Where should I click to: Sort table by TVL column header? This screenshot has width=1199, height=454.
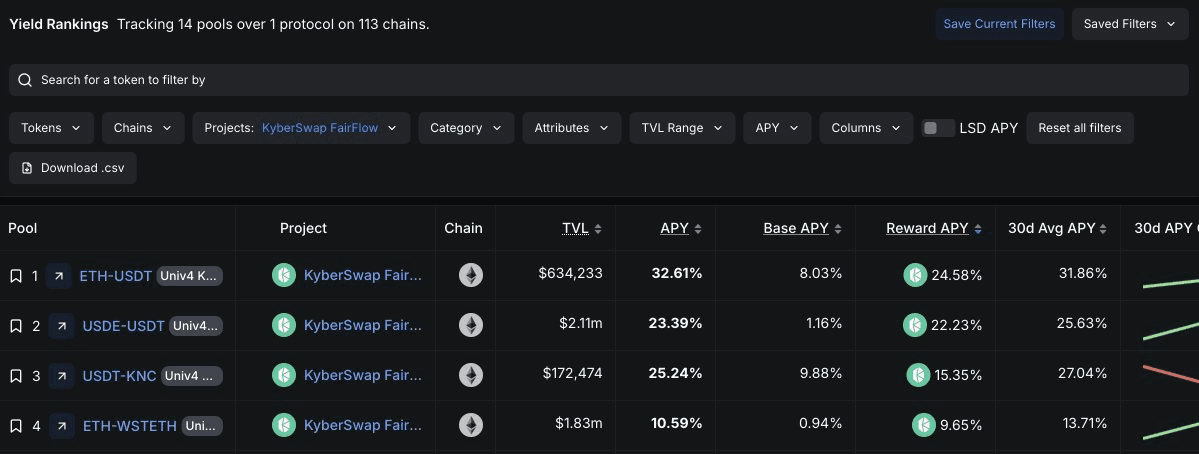[575, 229]
